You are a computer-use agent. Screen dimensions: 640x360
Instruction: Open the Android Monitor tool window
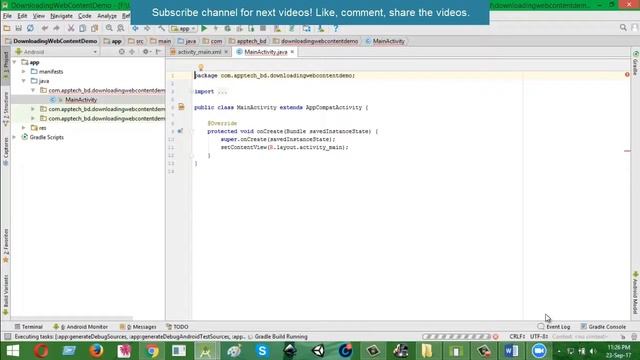80,327
